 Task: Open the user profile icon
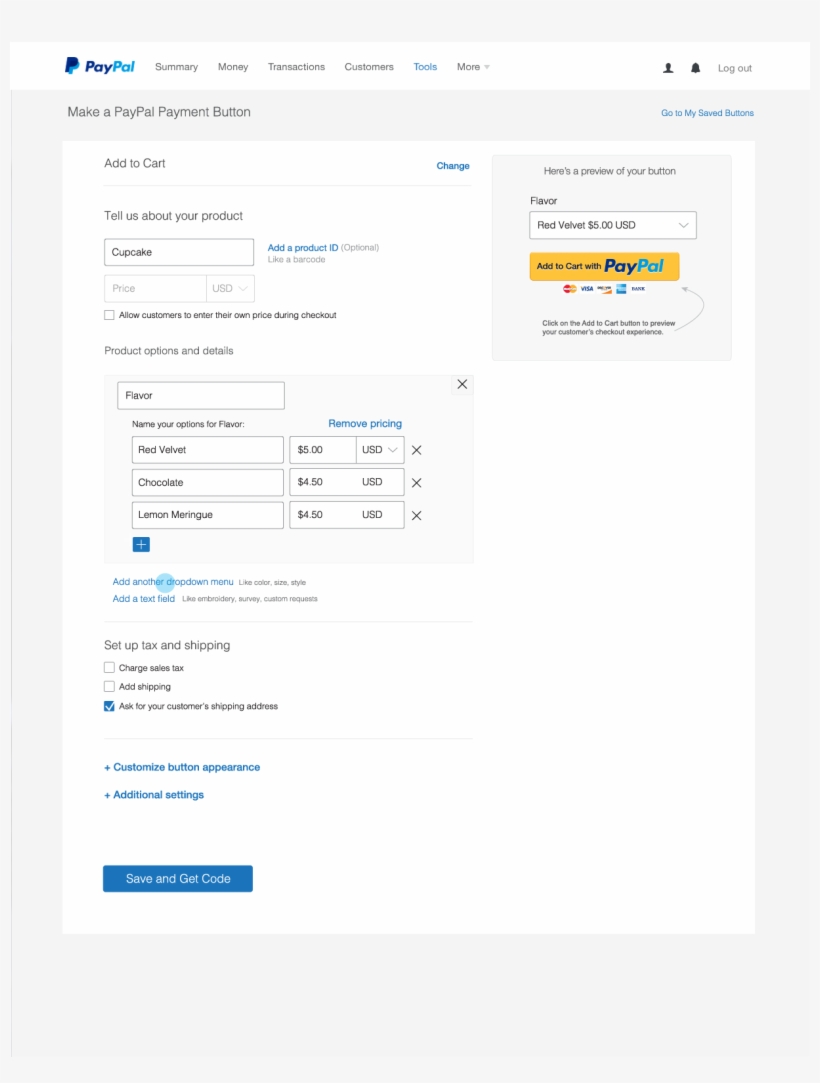point(668,68)
